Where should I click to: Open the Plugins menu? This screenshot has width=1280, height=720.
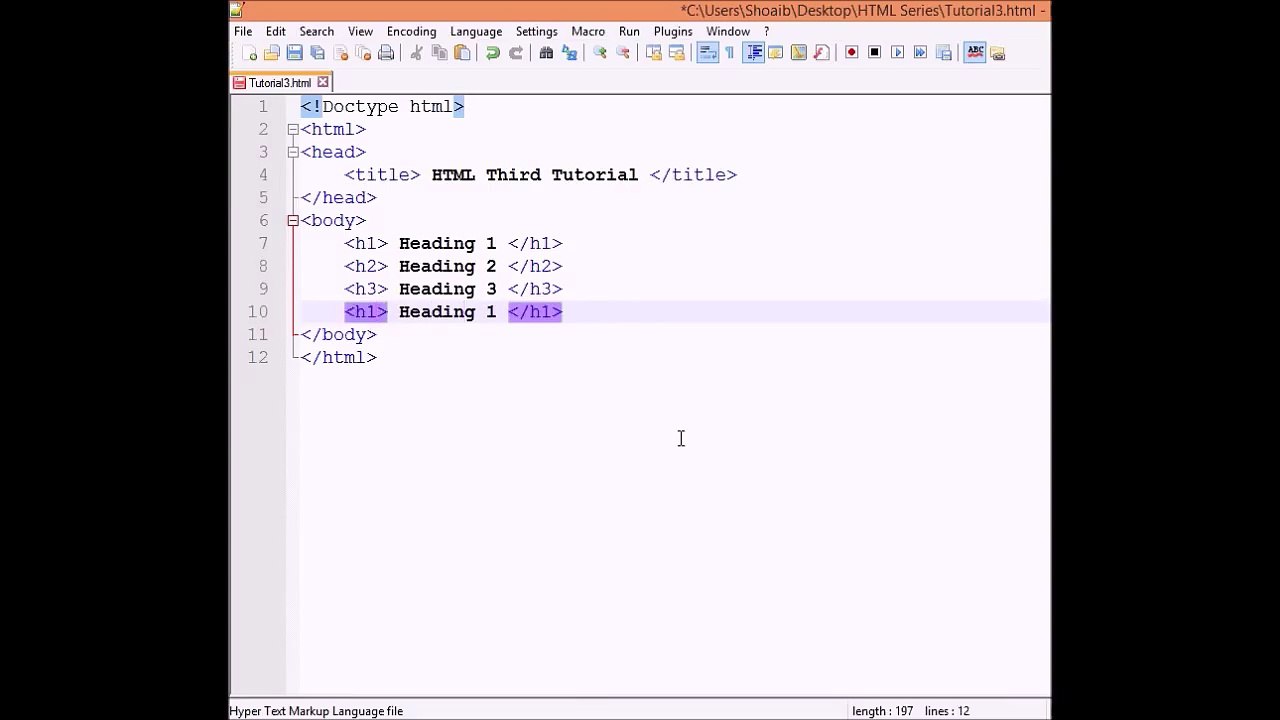[673, 31]
